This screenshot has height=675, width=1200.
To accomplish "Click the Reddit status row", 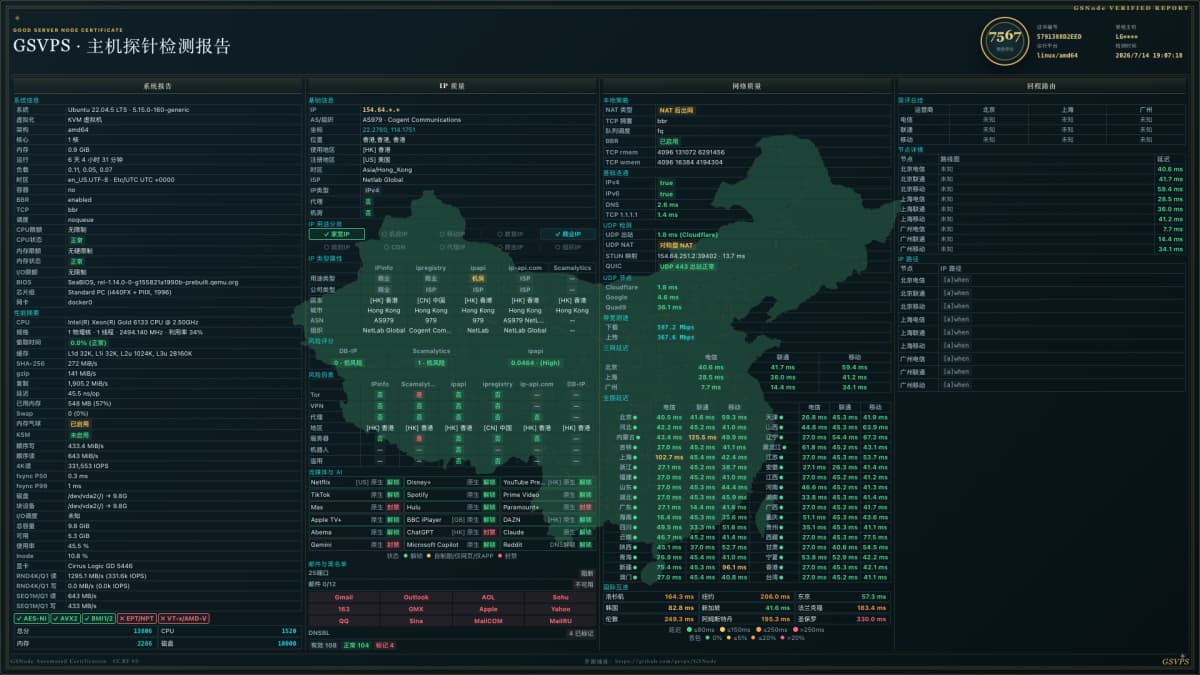I will (x=546, y=545).
